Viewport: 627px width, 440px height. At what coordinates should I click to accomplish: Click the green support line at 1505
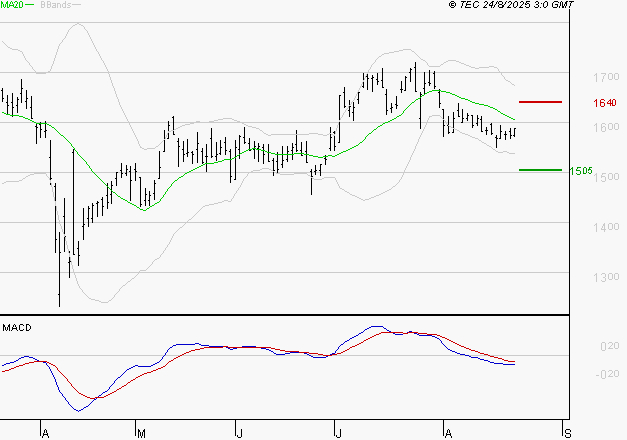point(540,170)
